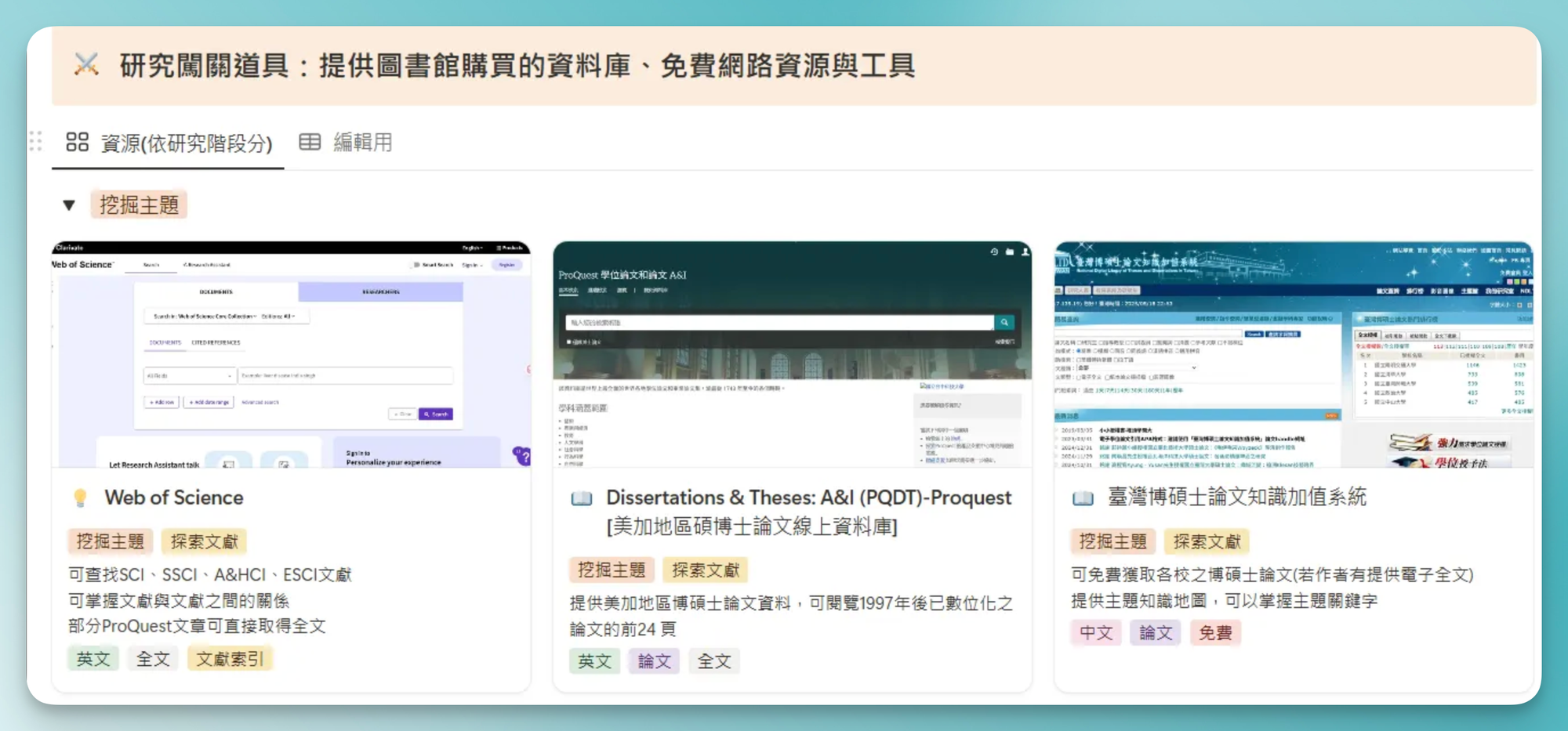This screenshot has width=1568, height=731.
Task: Click the six-dot drag handle left of tabs
Action: [35, 141]
